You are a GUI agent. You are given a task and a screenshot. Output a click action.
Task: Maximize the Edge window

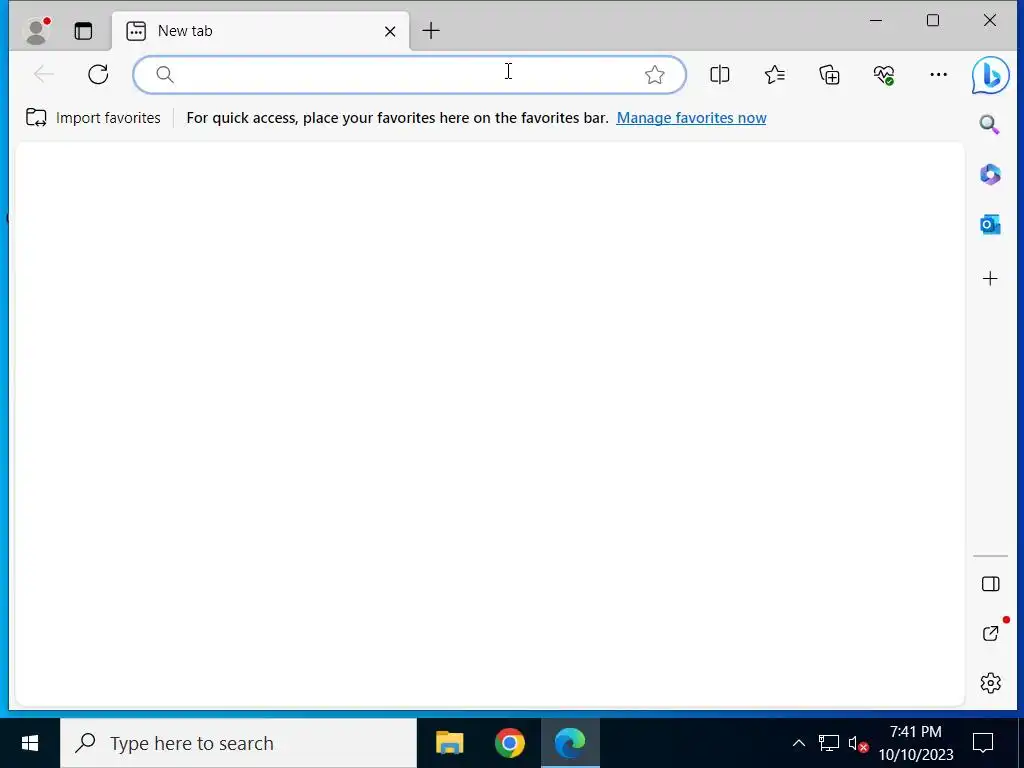(933, 20)
